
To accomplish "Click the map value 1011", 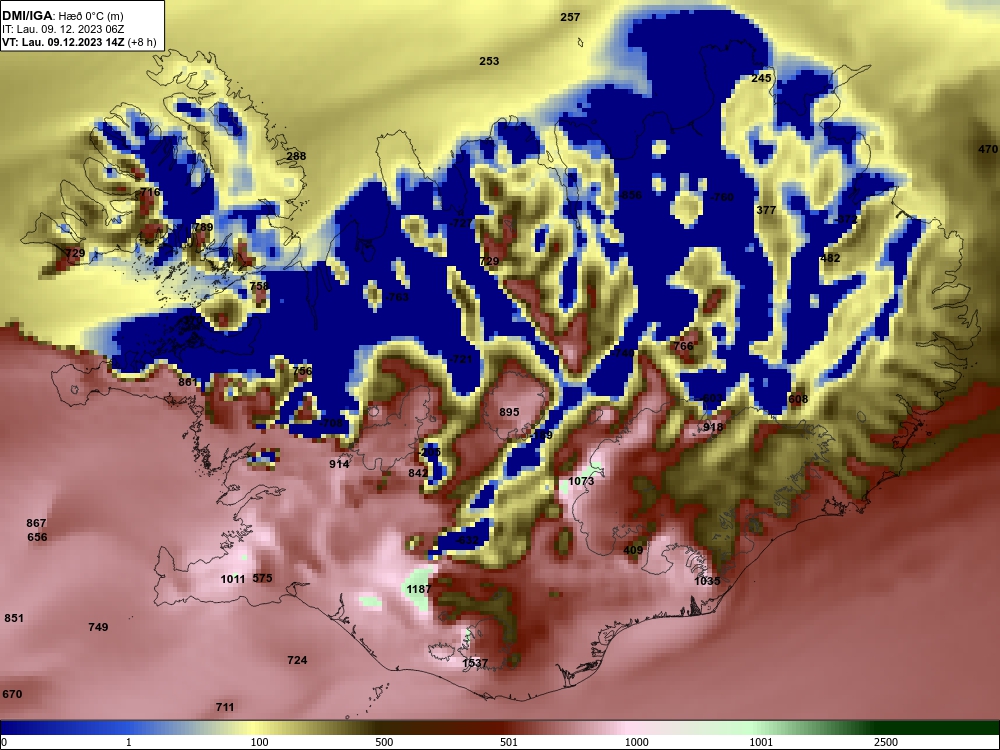I will [233, 579].
